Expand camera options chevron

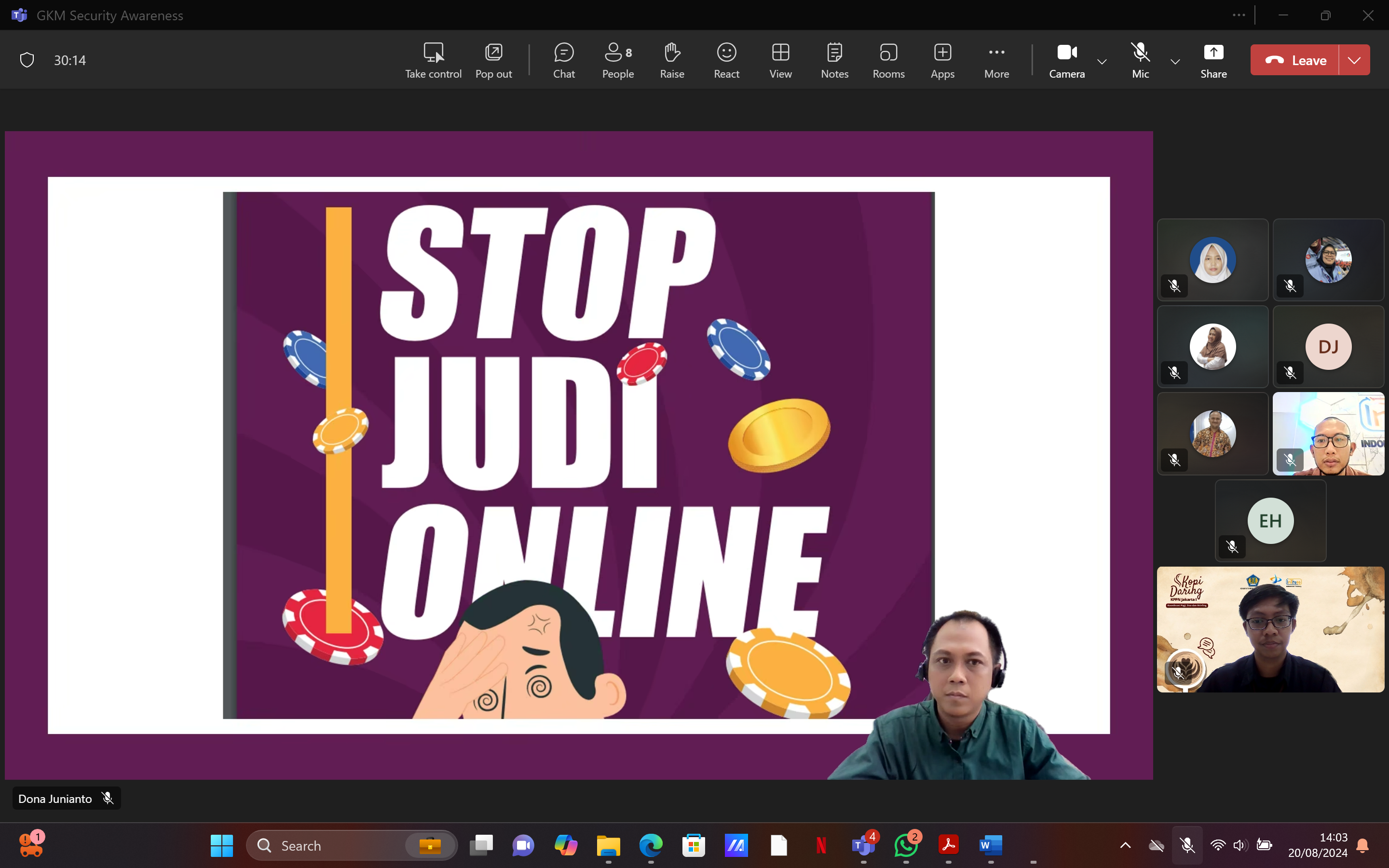pos(1102,61)
